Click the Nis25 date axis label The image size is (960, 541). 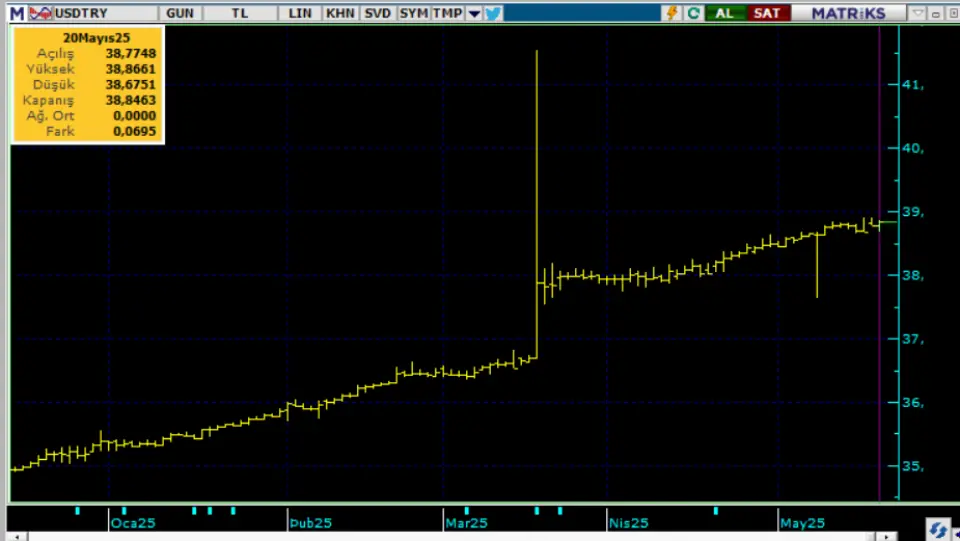tap(629, 523)
